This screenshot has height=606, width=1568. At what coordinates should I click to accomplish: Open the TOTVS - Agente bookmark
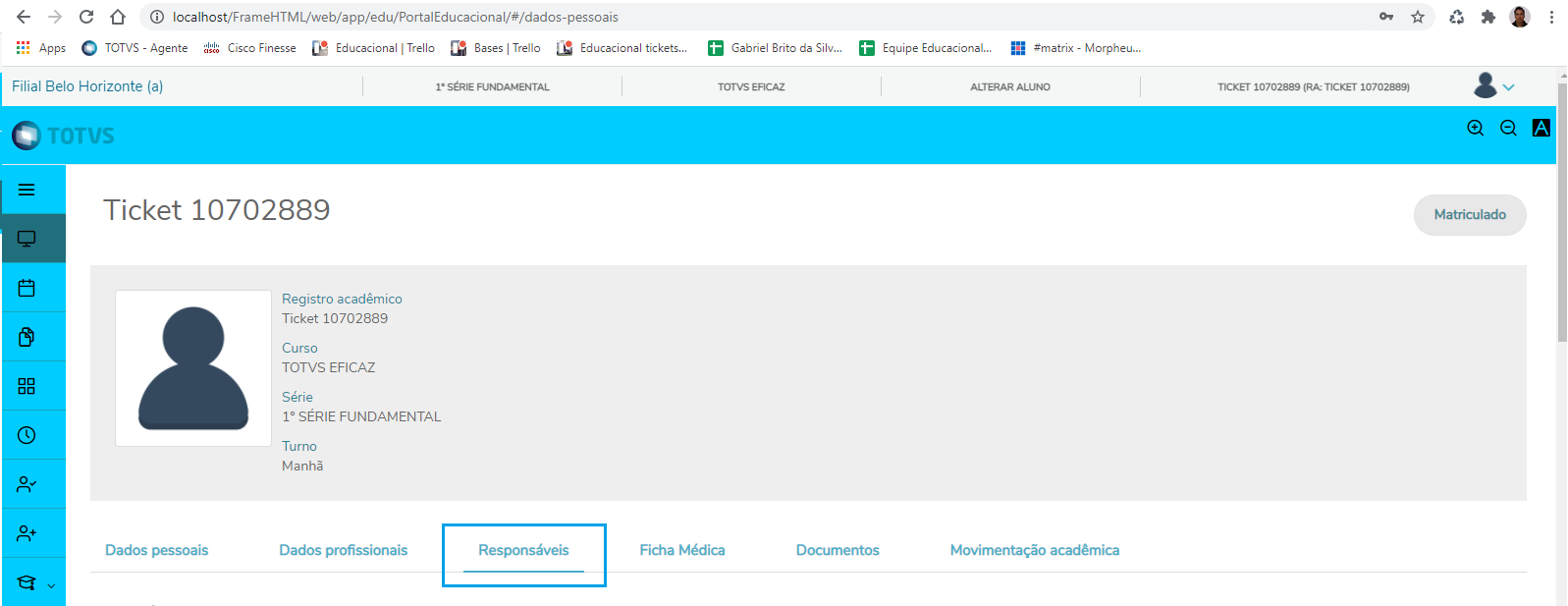135,48
